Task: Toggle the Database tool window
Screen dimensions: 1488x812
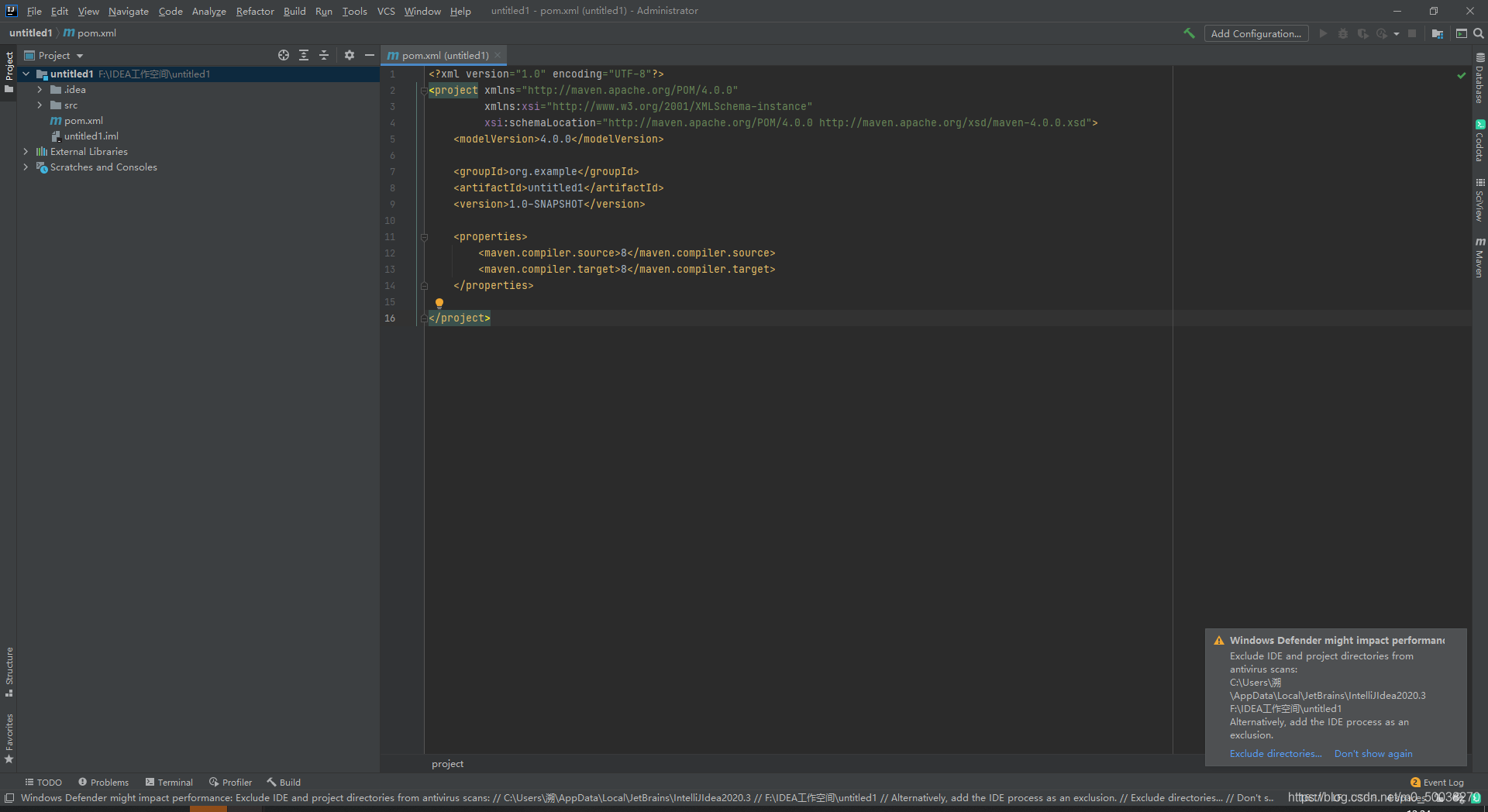Action: pos(1479,78)
